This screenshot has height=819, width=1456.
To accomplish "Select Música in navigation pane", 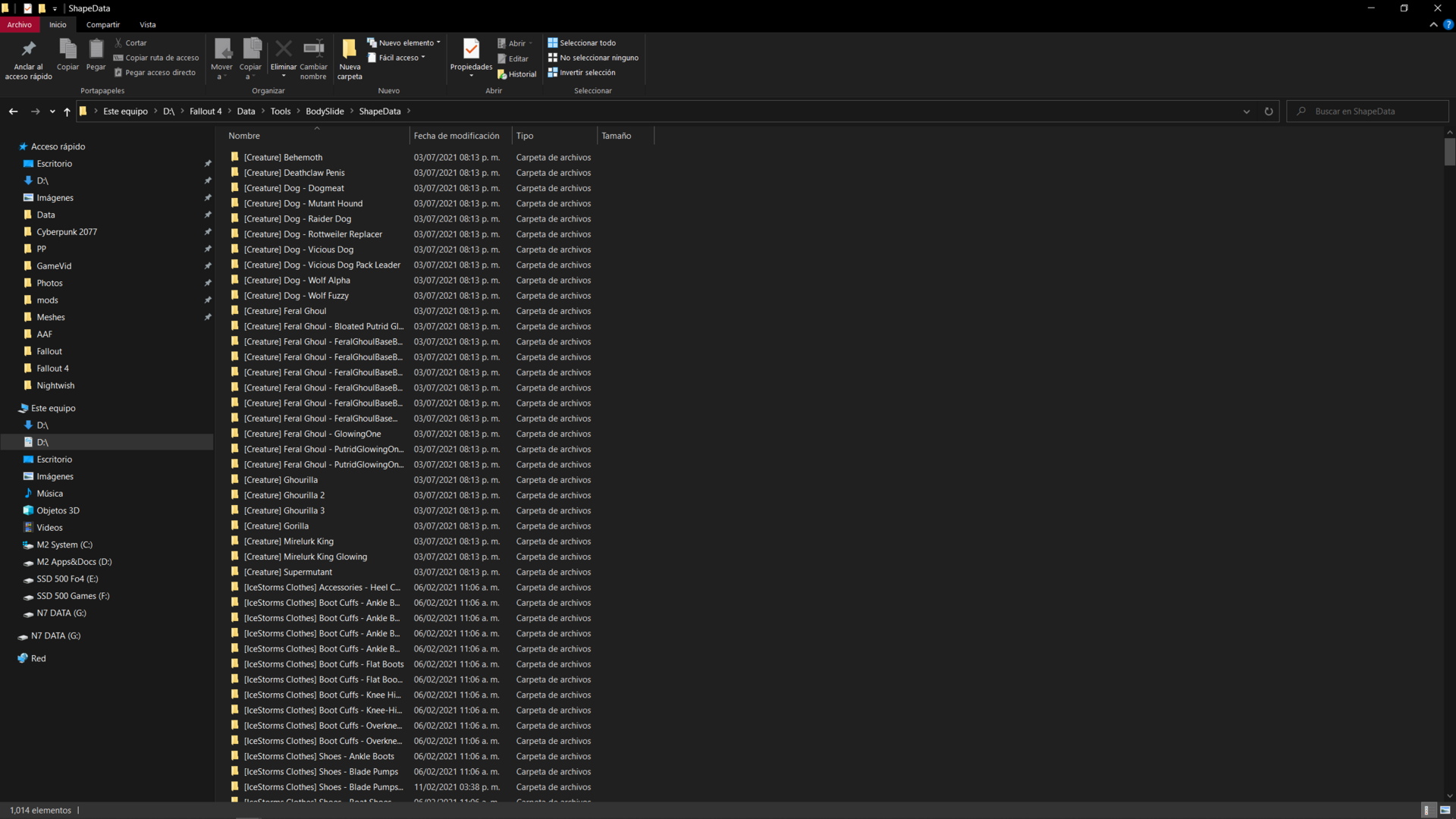I will tap(49, 494).
